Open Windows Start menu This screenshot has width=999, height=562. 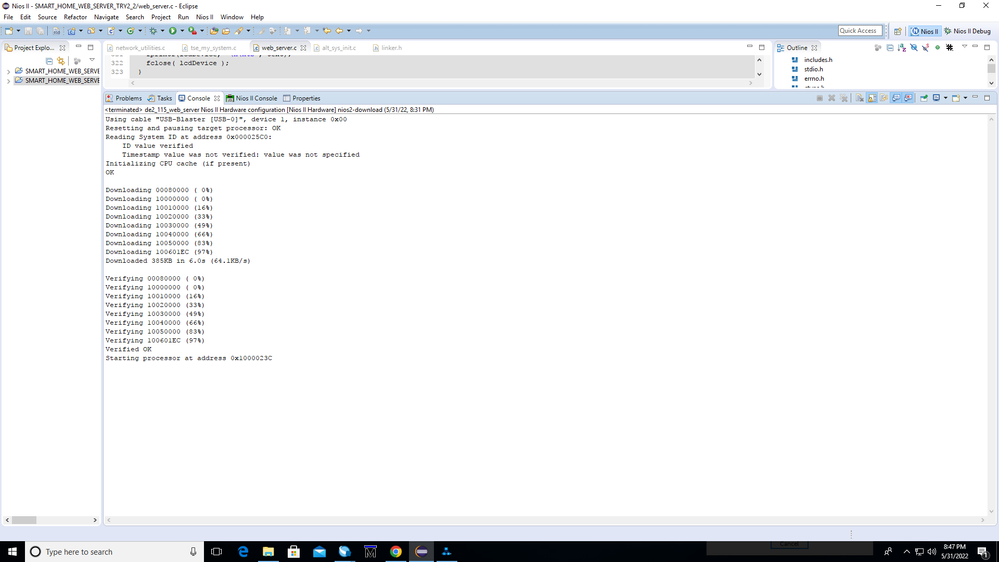pos(12,552)
